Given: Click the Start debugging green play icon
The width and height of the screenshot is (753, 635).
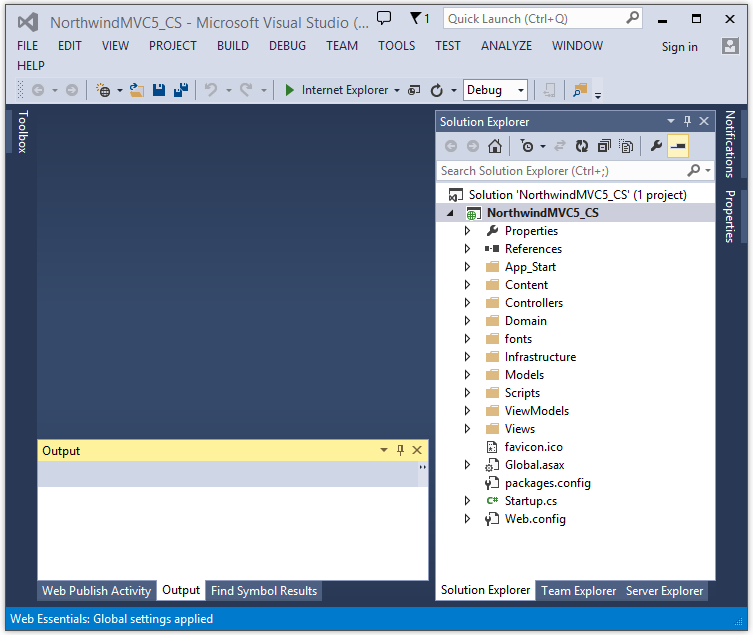Looking at the screenshot, I should pyautogui.click(x=289, y=90).
